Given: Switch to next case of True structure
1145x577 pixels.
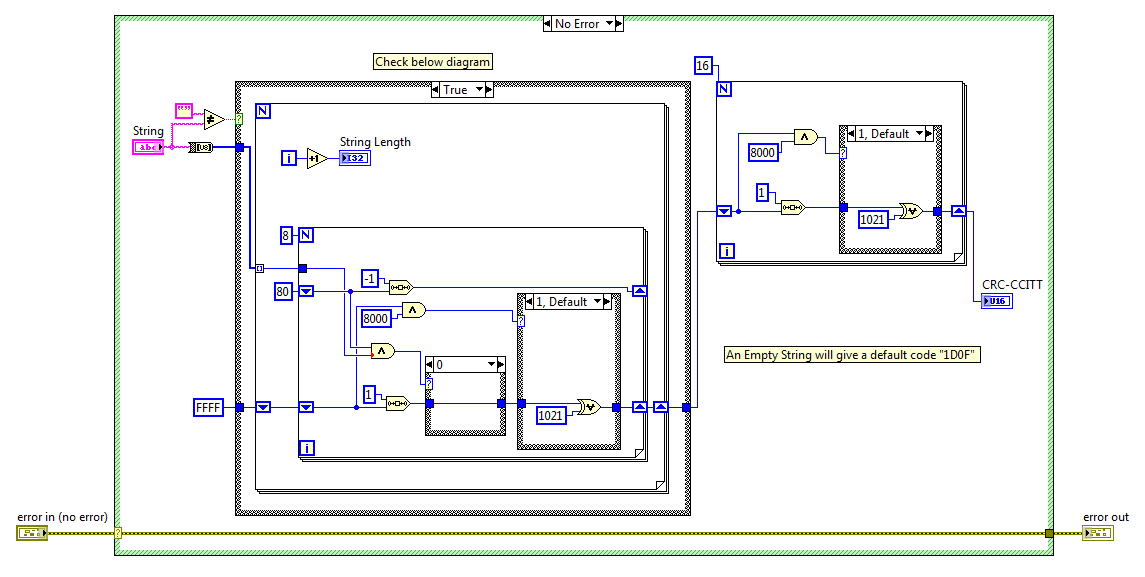Looking at the screenshot, I should click(x=490, y=90).
